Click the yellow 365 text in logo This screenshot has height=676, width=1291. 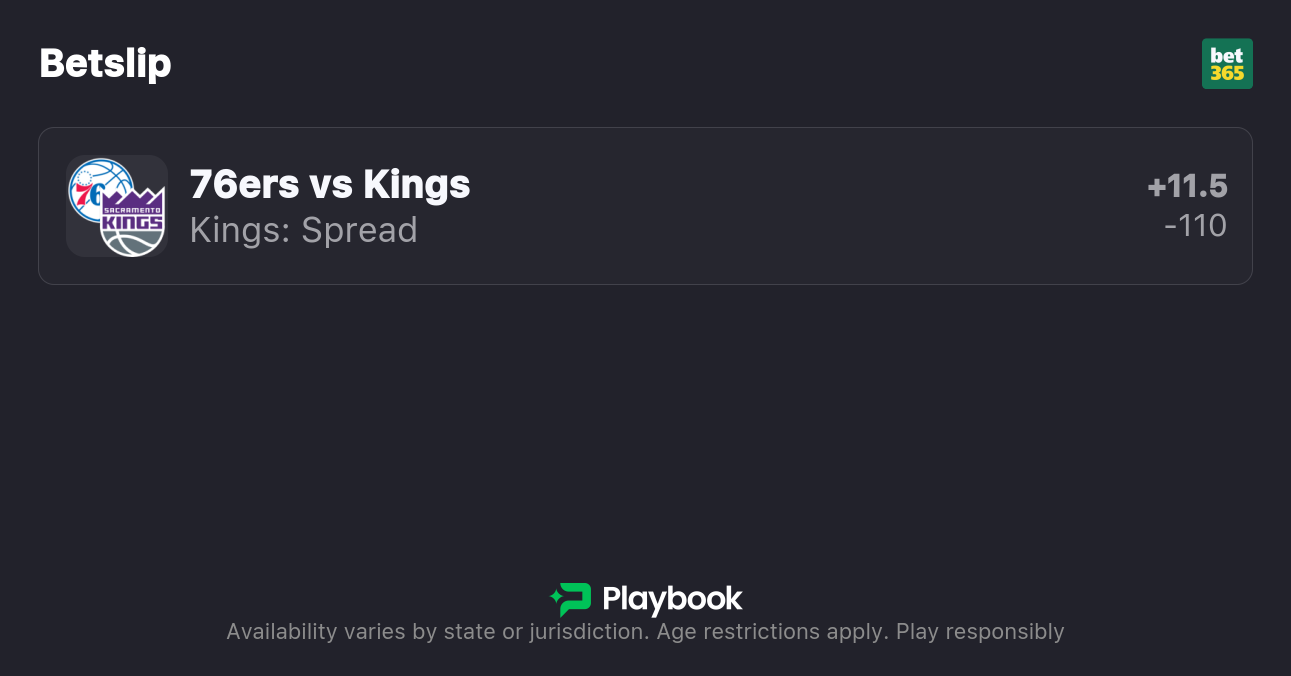click(1227, 73)
